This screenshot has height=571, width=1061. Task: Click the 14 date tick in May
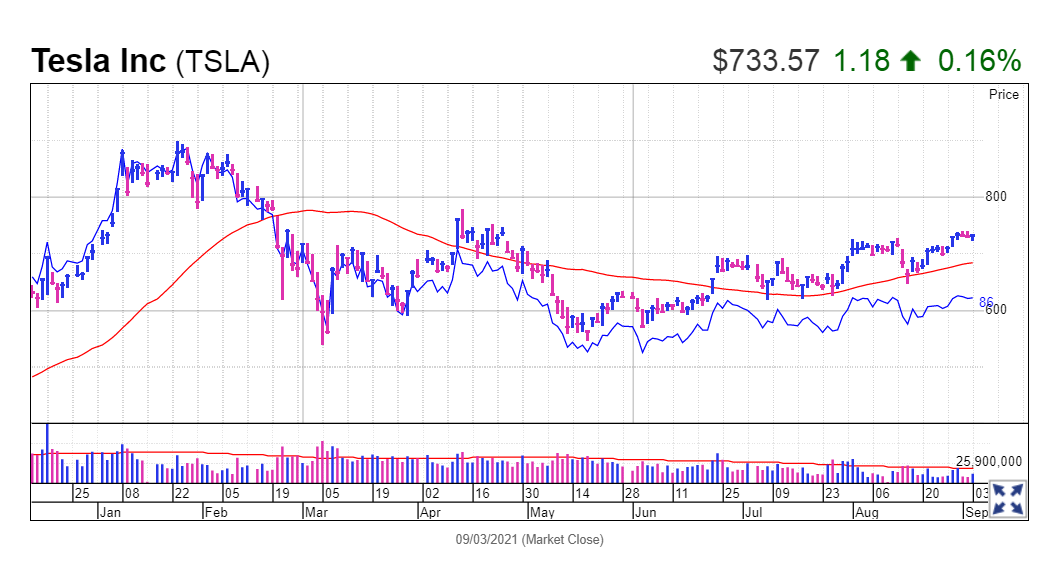(582, 493)
